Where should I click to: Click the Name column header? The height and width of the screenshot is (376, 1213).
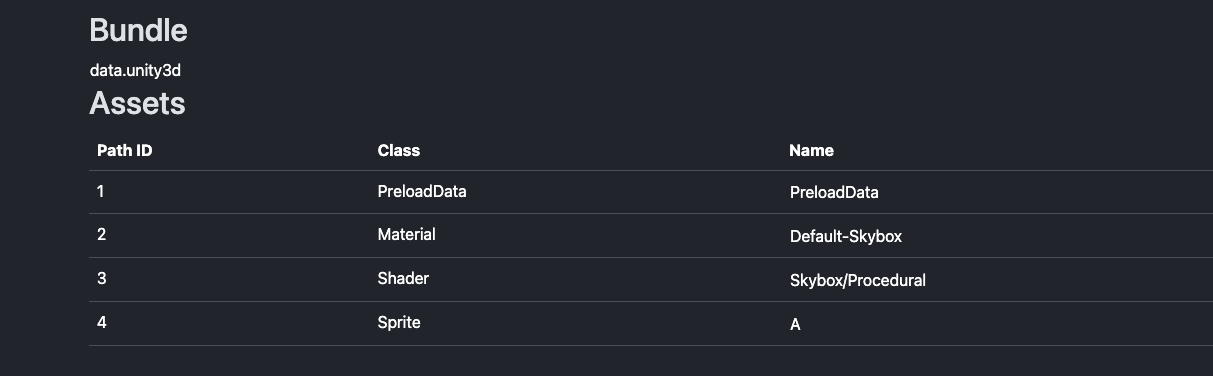pyautogui.click(x=811, y=150)
